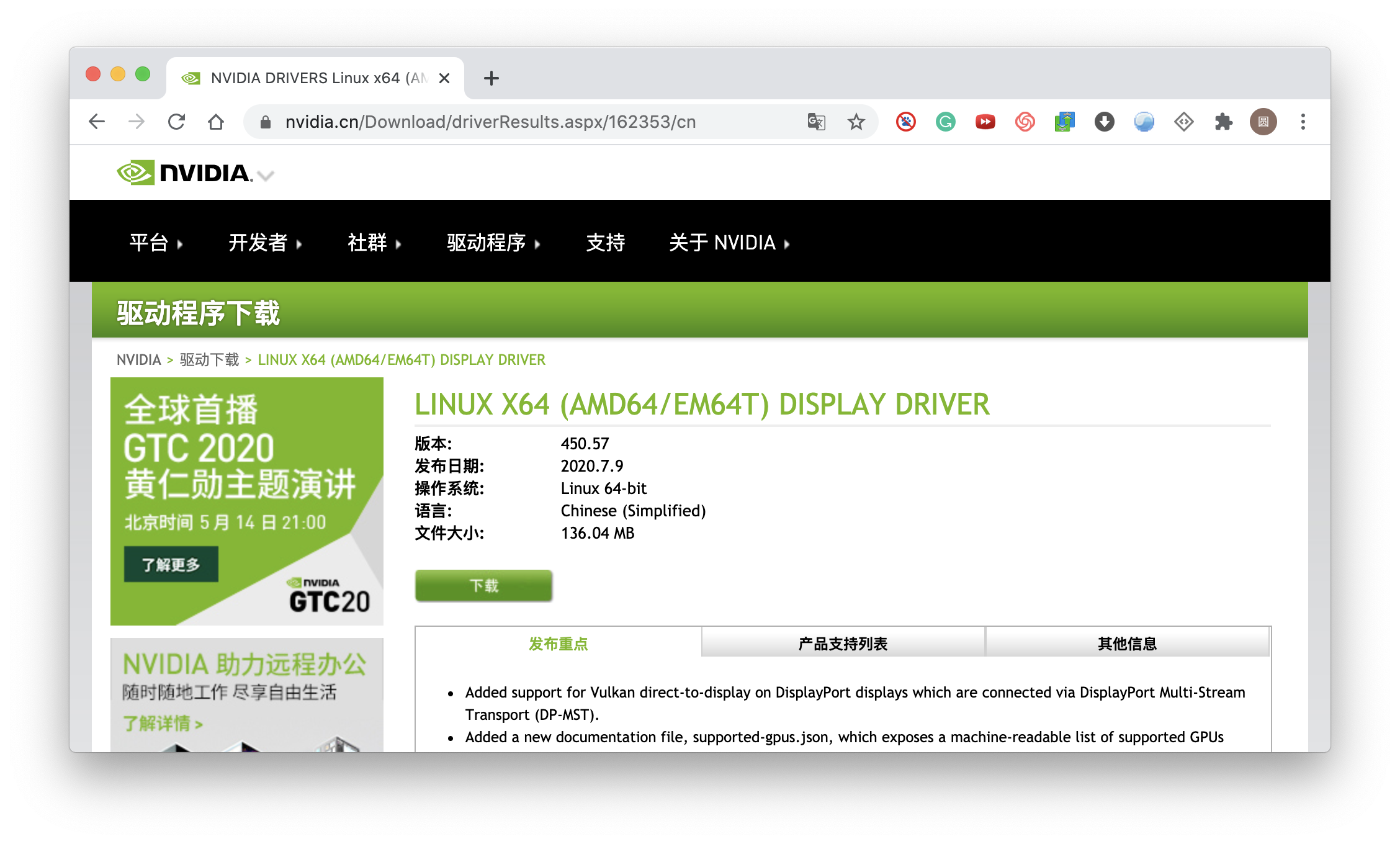The image size is (1400, 844).
Task: Expand the 关于 NVIDIA navigation menu
Action: [729, 243]
